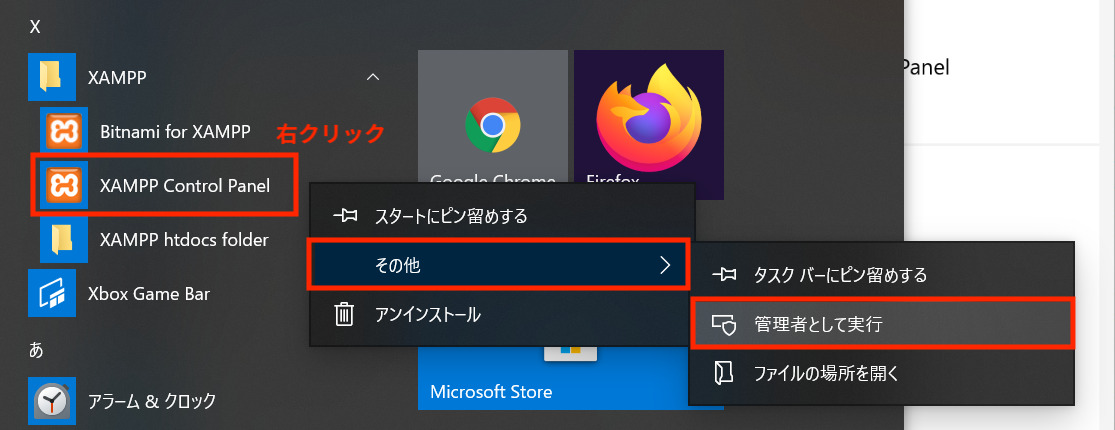Image resolution: width=1115 pixels, height=430 pixels.
Task: Open XAMPP htdocs folder icon
Action: click(64, 240)
